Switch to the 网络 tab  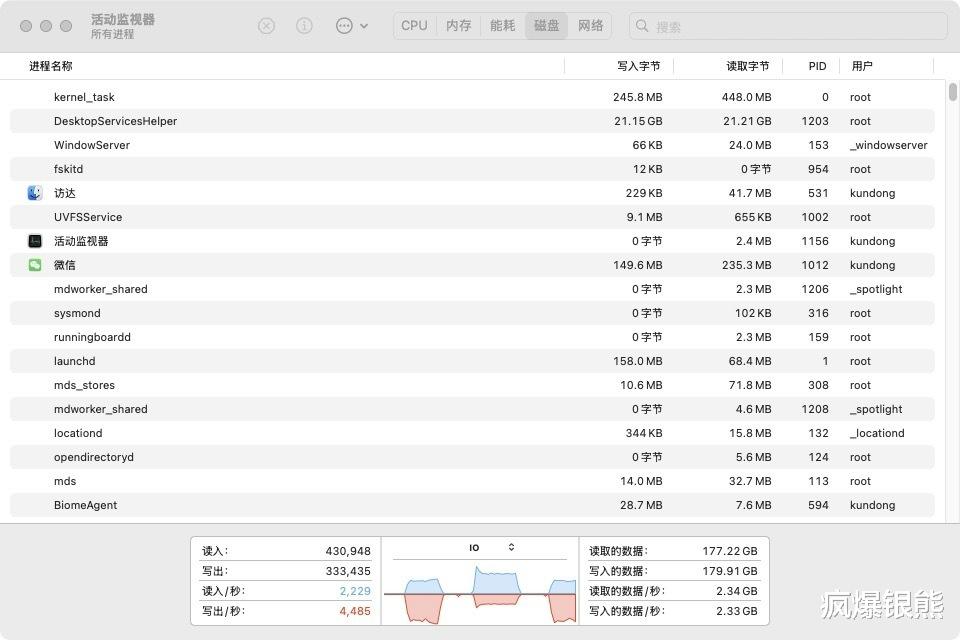590,26
